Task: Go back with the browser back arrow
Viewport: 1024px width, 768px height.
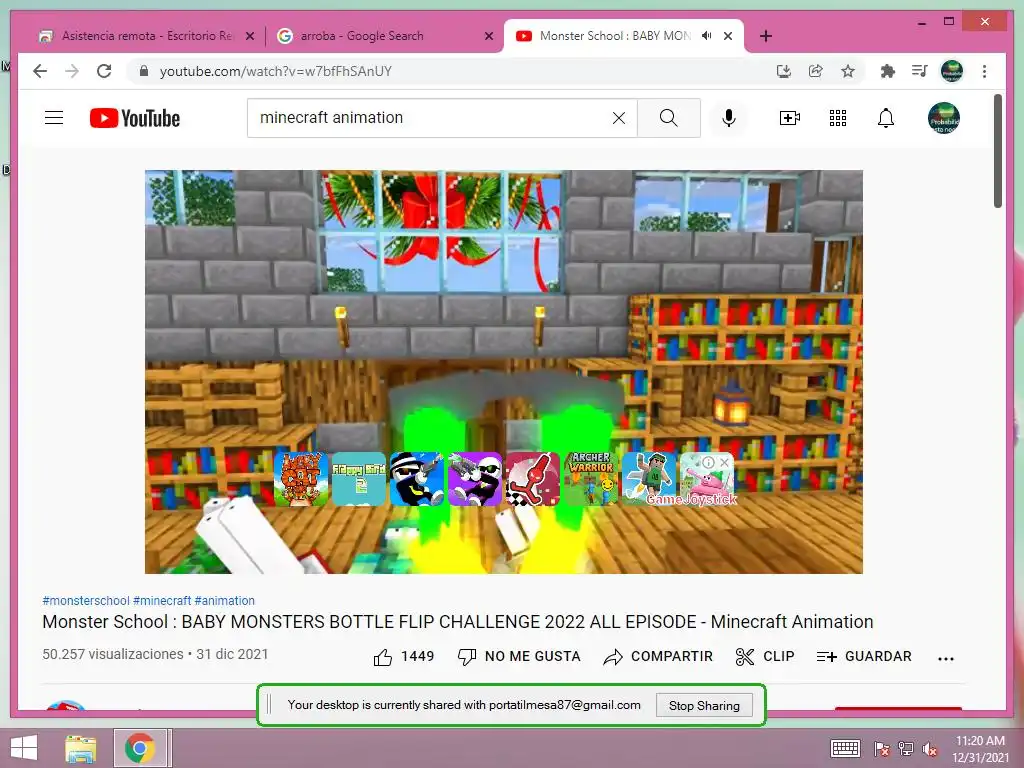Action: tap(40, 71)
